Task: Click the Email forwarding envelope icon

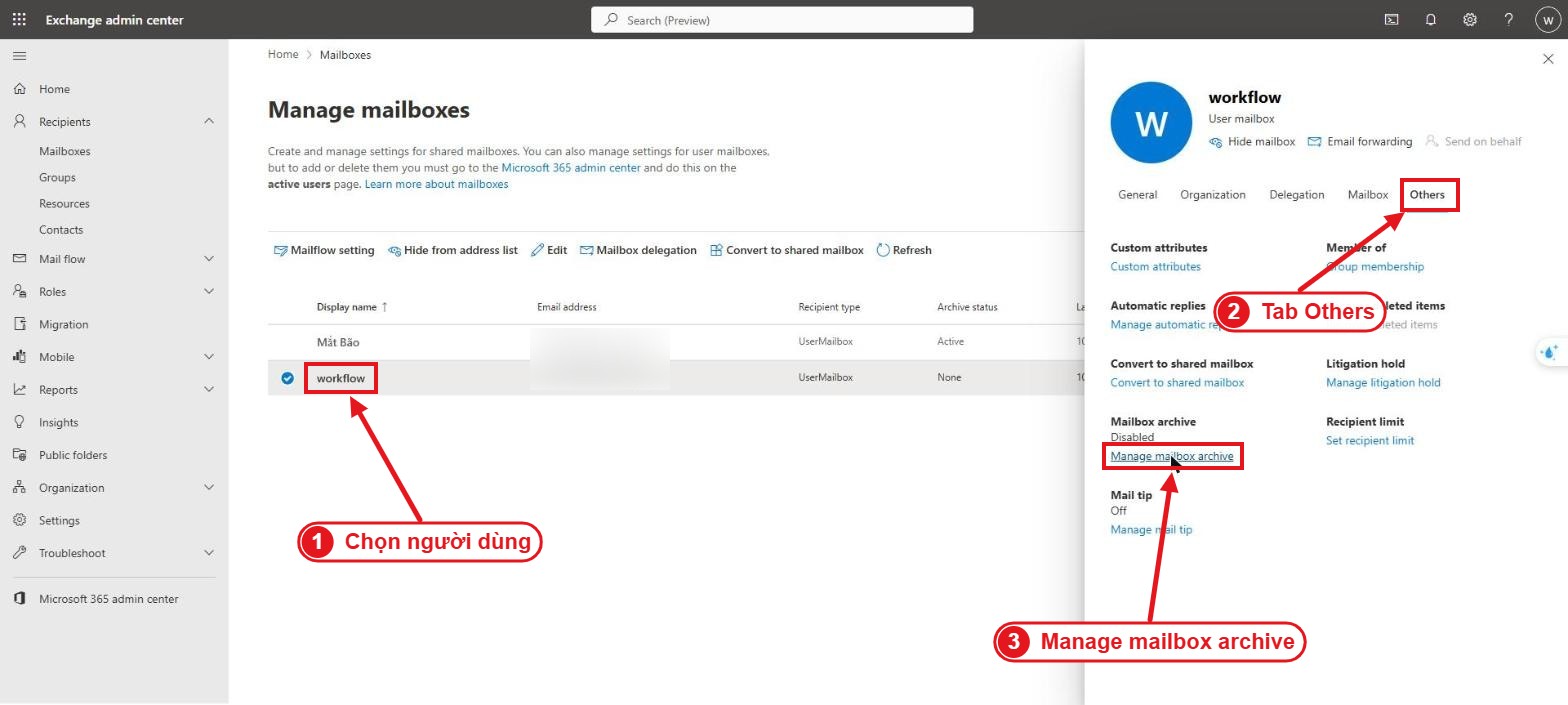Action: (1315, 142)
